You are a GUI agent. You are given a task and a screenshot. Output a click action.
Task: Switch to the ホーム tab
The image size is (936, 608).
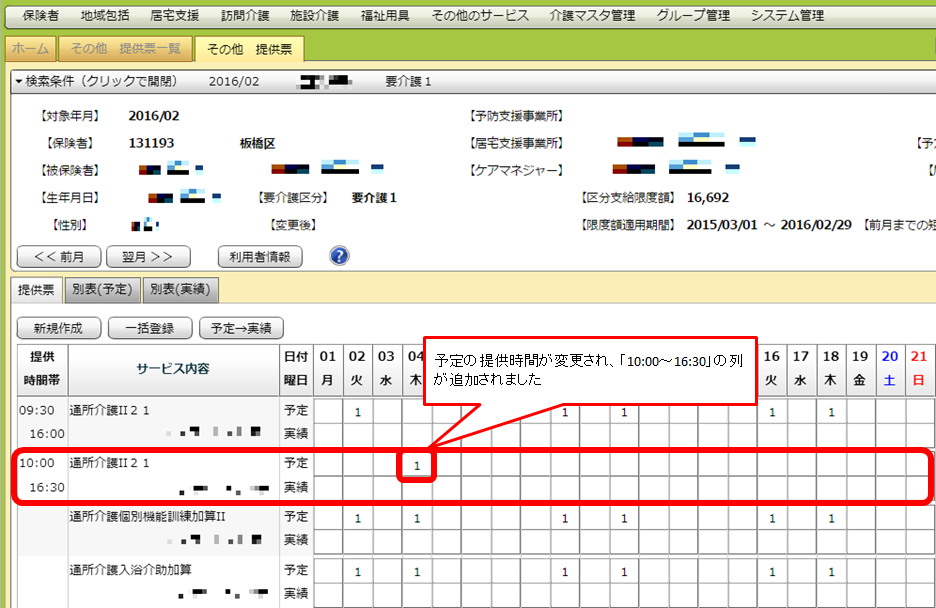(x=30, y=49)
